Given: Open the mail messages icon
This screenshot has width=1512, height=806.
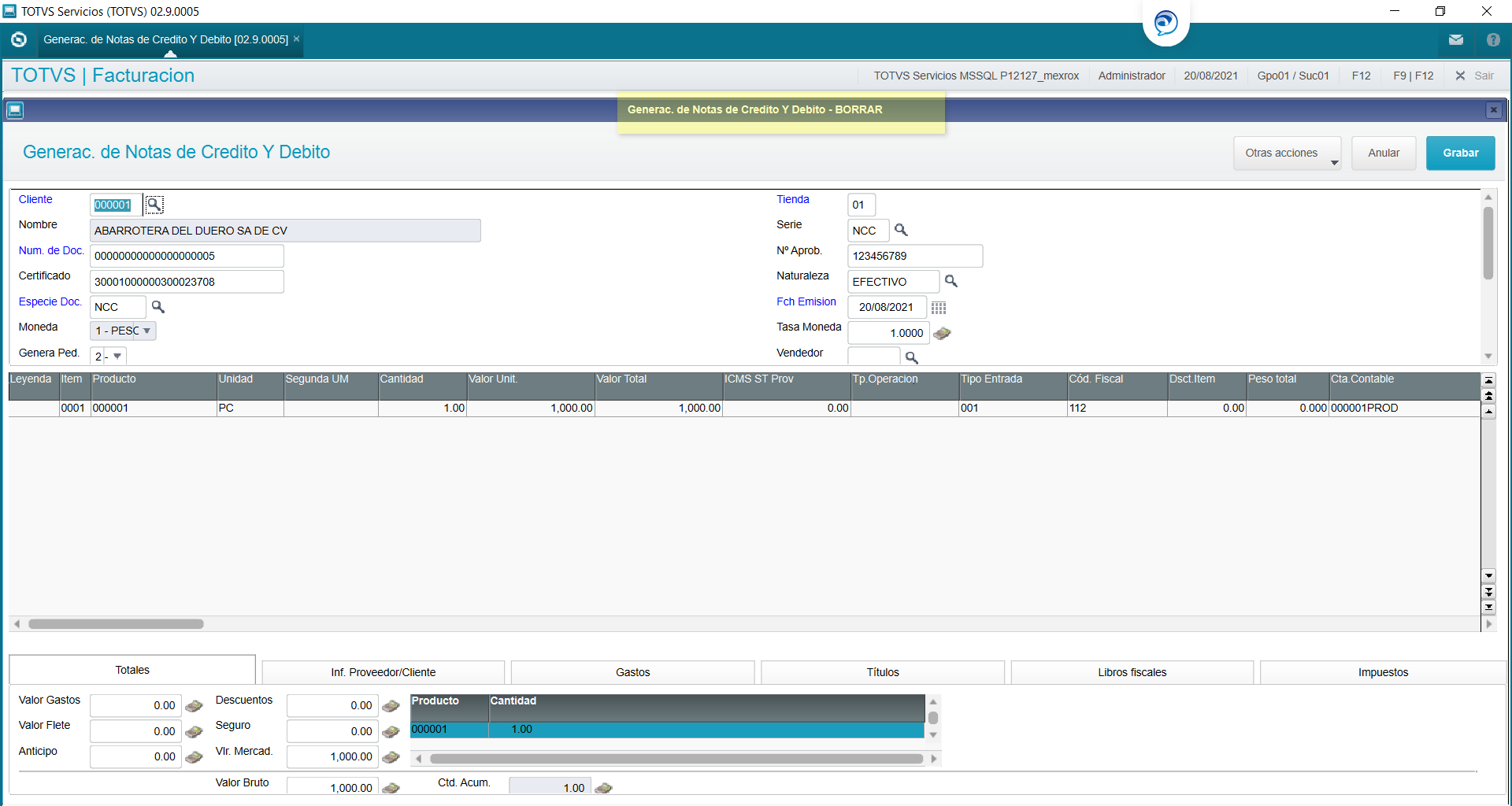Looking at the screenshot, I should tap(1456, 39).
